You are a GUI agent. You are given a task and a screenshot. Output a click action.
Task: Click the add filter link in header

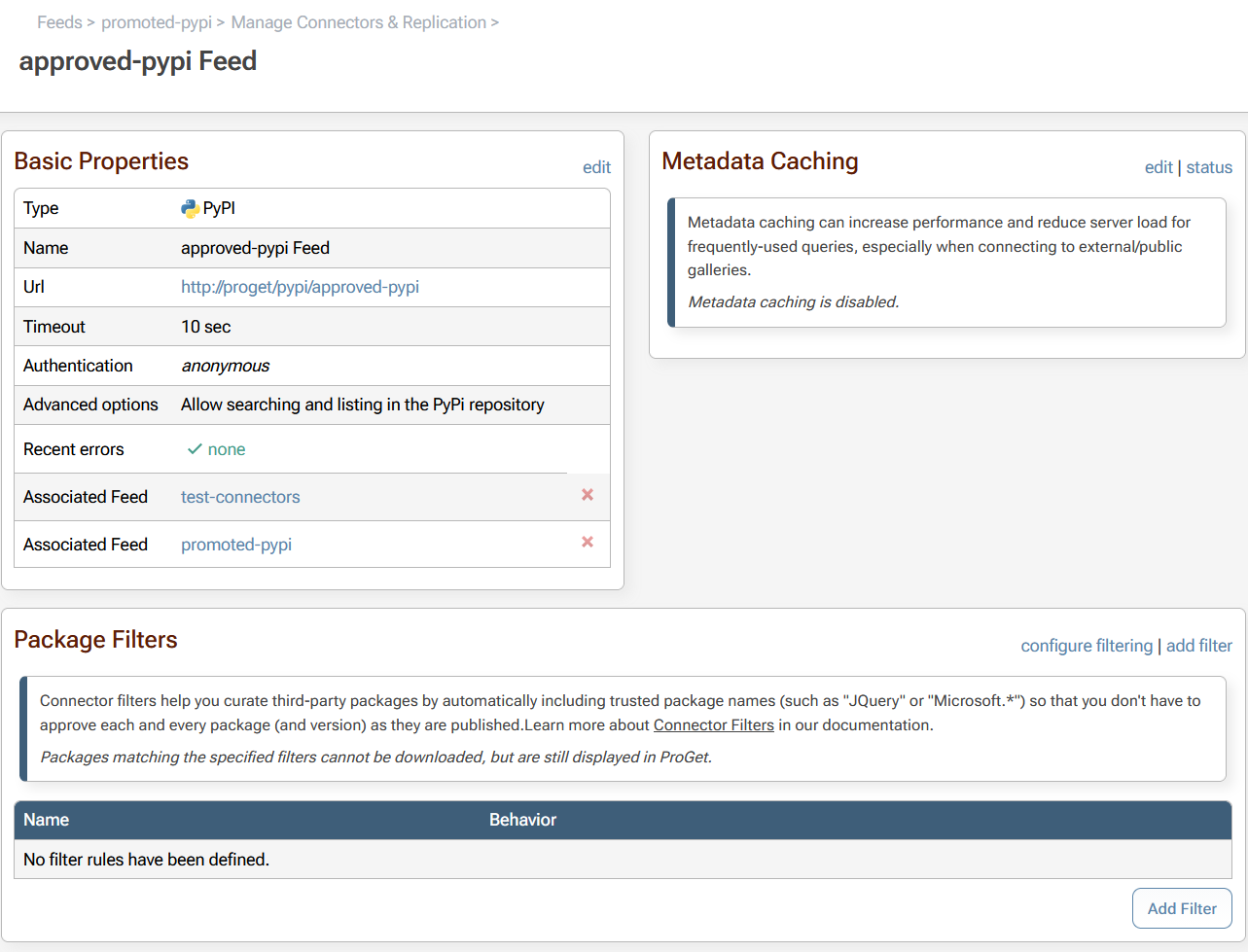[1198, 646]
